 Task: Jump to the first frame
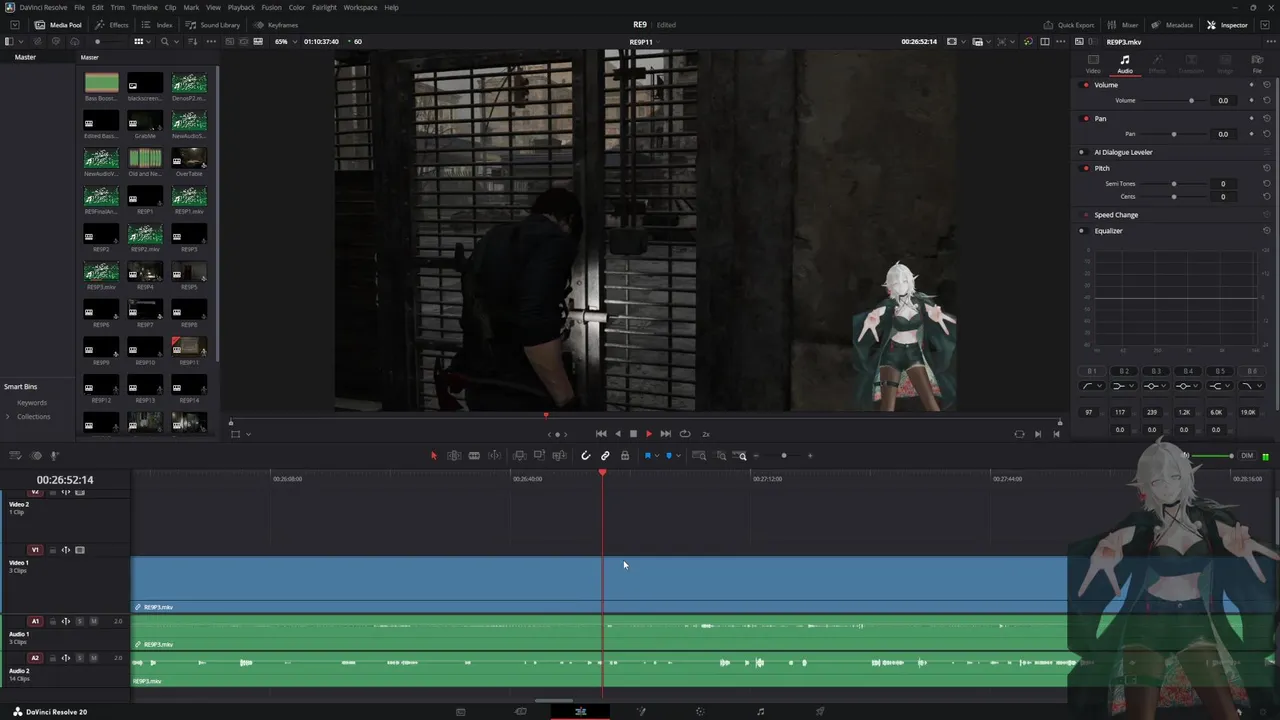(601, 434)
